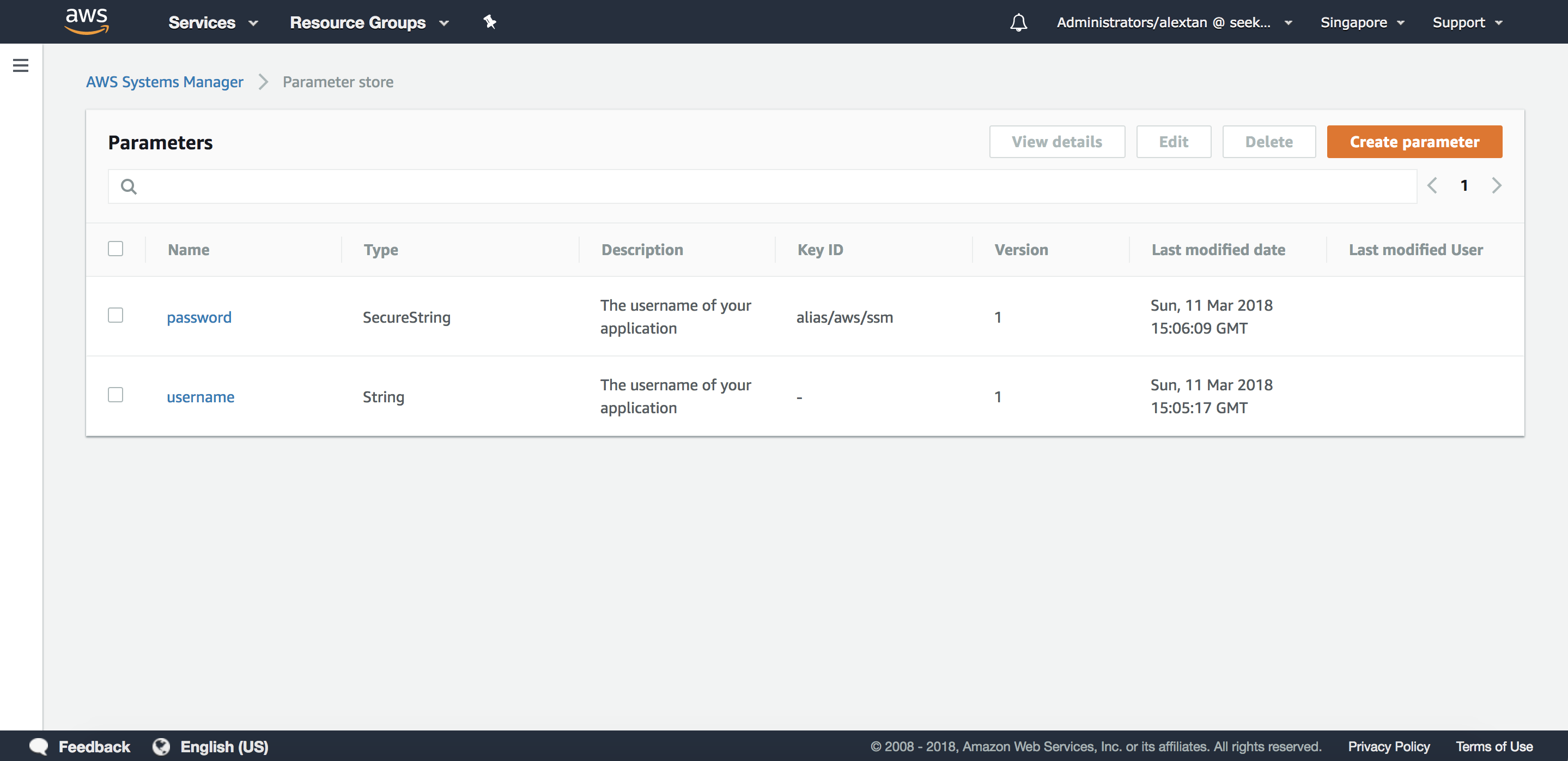Click the search magnifier icon
1568x761 pixels.
[129, 186]
